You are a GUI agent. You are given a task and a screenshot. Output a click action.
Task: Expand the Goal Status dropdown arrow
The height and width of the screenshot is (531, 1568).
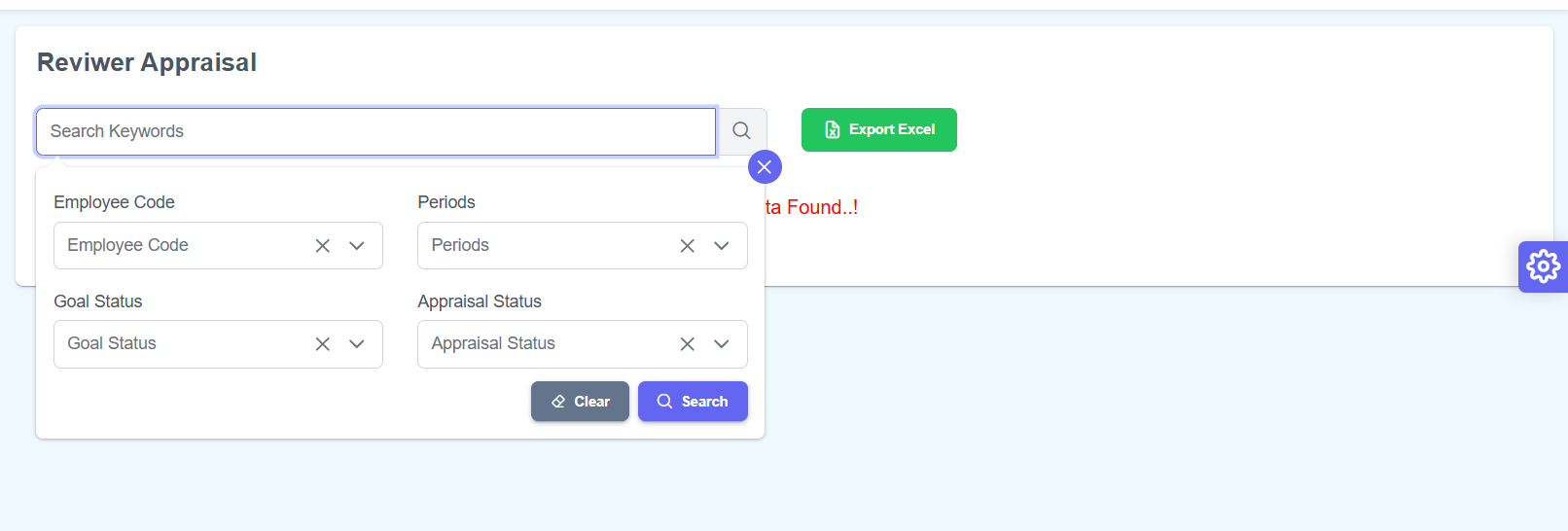click(357, 344)
